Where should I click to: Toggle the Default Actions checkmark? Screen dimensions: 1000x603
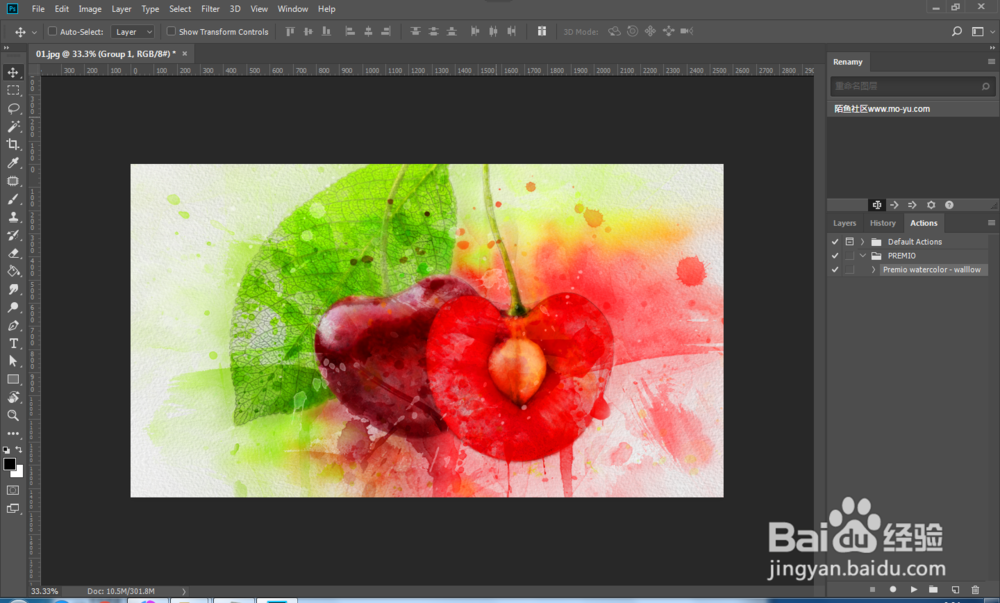coord(835,242)
